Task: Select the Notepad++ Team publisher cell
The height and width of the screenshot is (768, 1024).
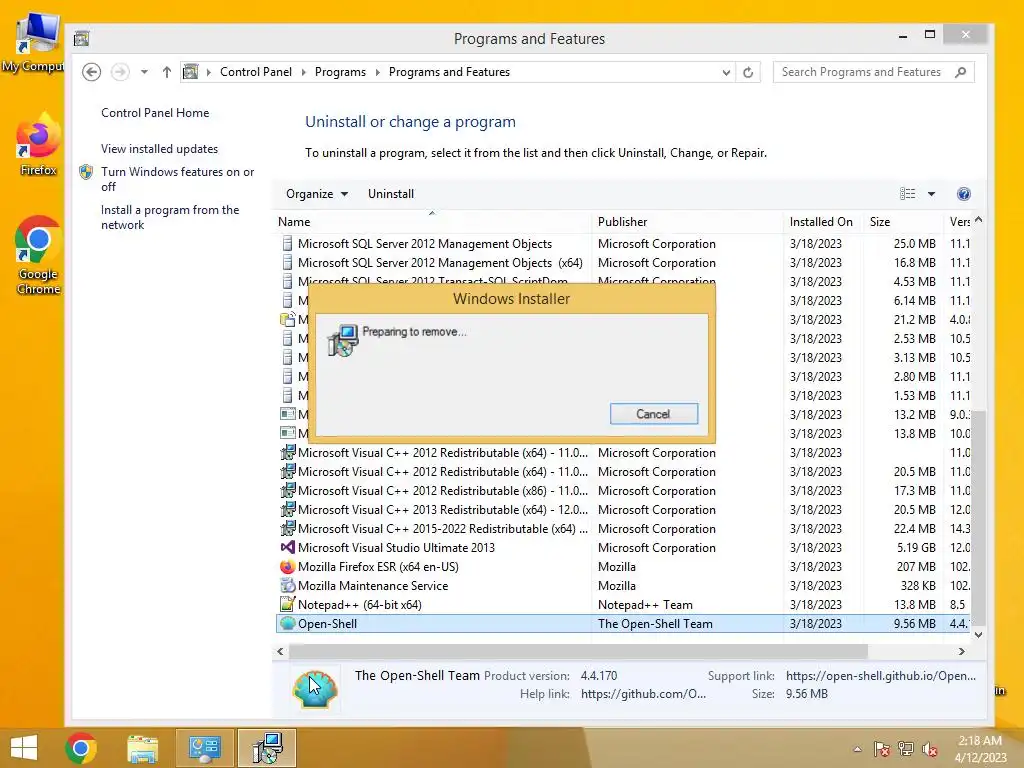Action: point(645,605)
